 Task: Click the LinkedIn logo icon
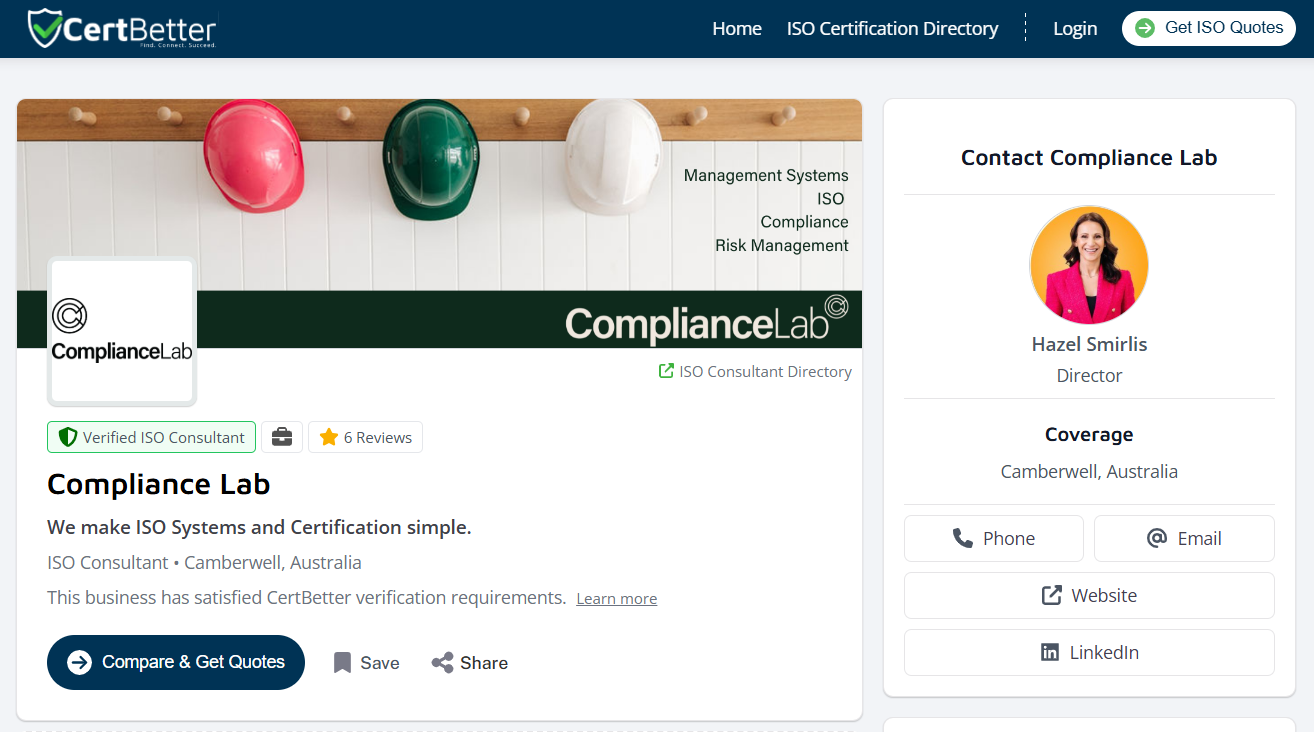tap(1050, 652)
